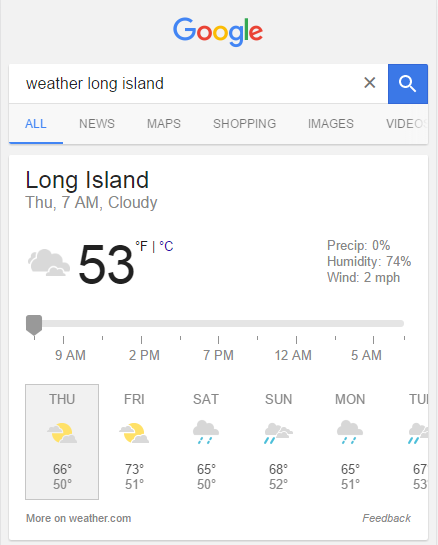Select the Sunday showers forecast icon
438x545 pixels.
[x=278, y=433]
